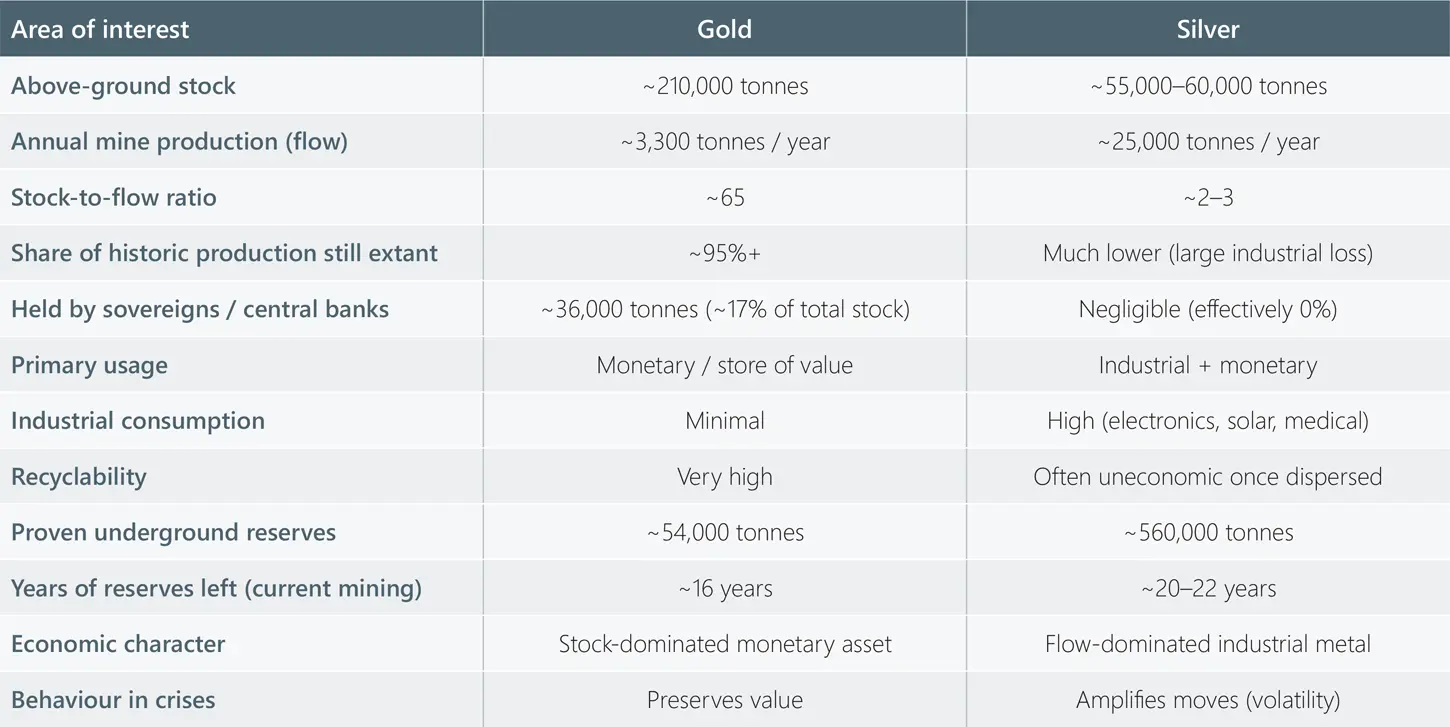
Task: Select the 'Negligible (effectively 0%)' cell
Action: click(1208, 309)
